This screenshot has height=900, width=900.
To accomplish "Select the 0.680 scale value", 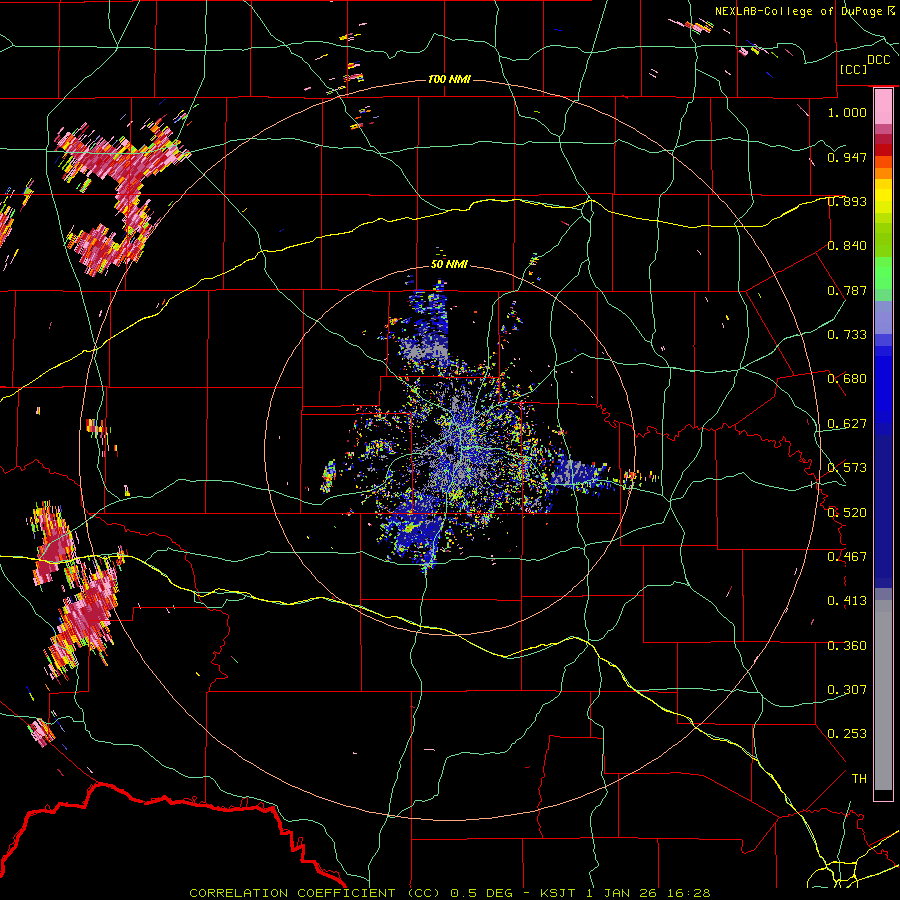I will coord(847,378).
